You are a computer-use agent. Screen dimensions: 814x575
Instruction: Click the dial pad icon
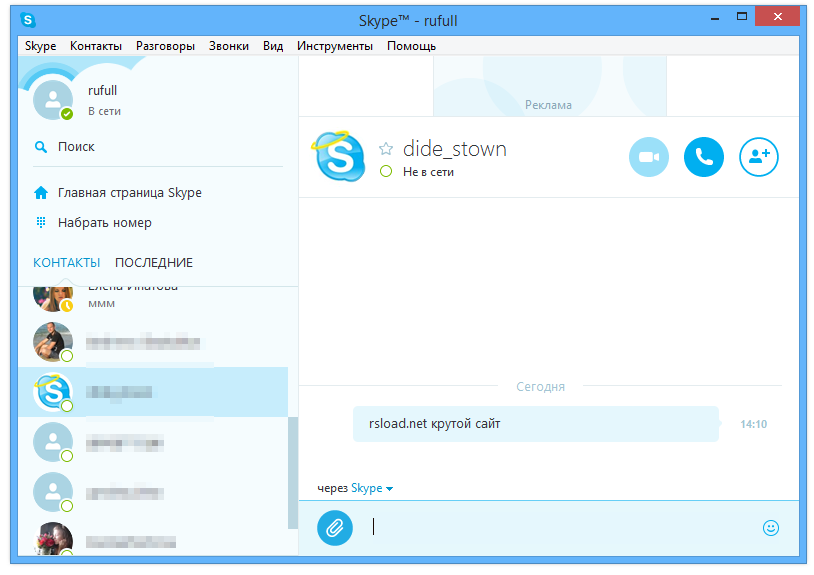click(40, 223)
